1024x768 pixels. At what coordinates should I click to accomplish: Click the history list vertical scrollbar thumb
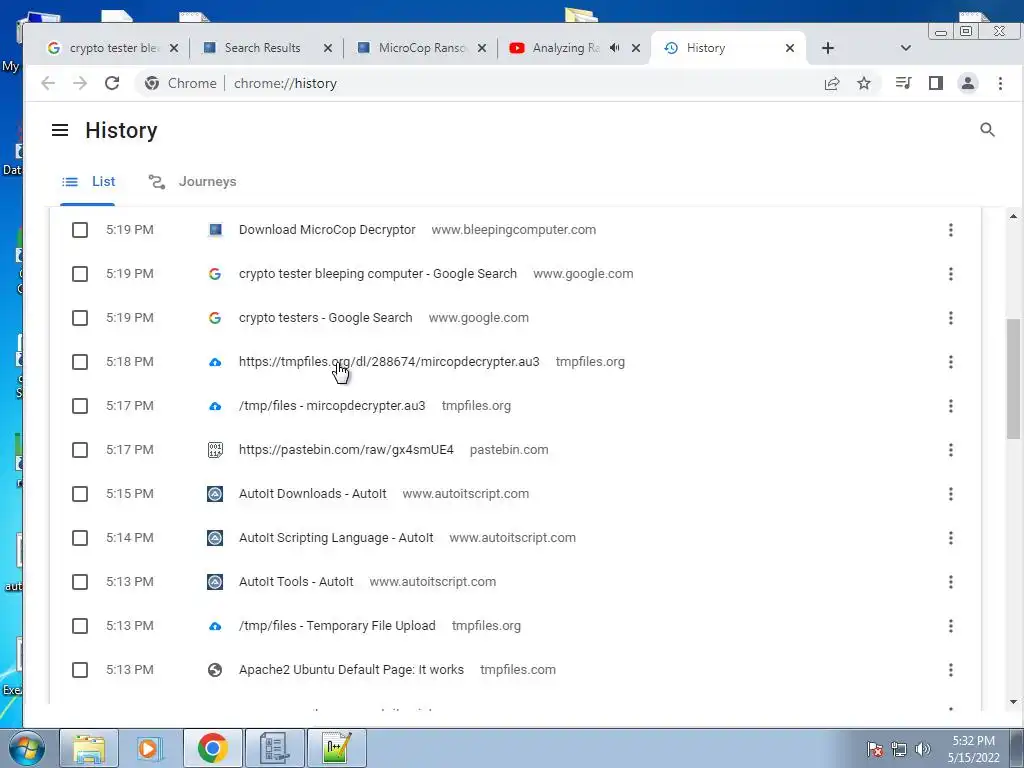point(1013,379)
